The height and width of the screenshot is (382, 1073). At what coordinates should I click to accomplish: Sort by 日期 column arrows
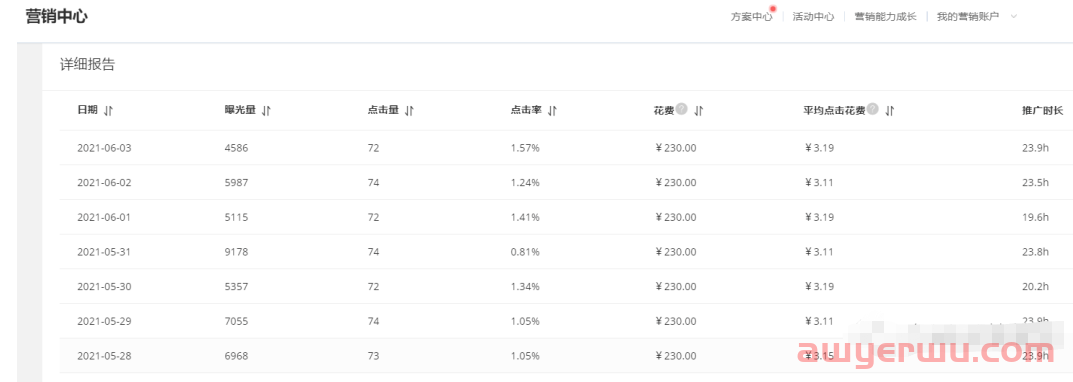pyautogui.click(x=108, y=111)
